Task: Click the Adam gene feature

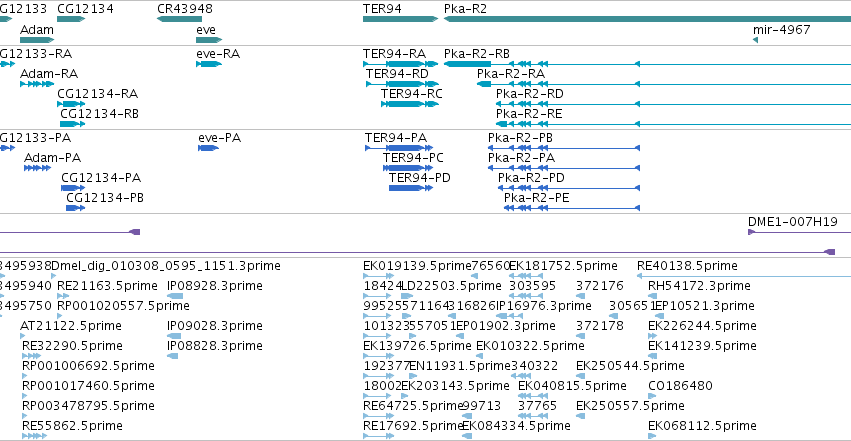Action: tap(37, 40)
